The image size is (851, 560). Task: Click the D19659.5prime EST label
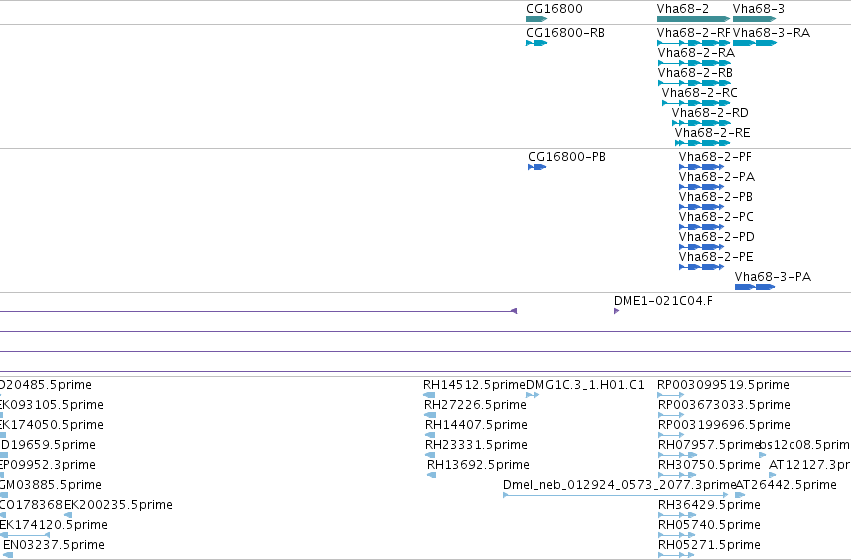click(48, 445)
